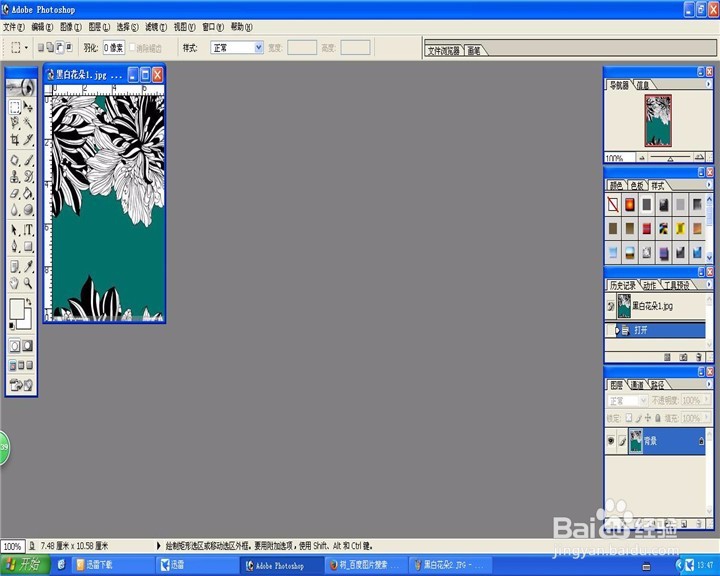Image resolution: width=720 pixels, height=576 pixels.
Task: Select the Rectangular Marquee tool in toolbox
Action: point(15,107)
